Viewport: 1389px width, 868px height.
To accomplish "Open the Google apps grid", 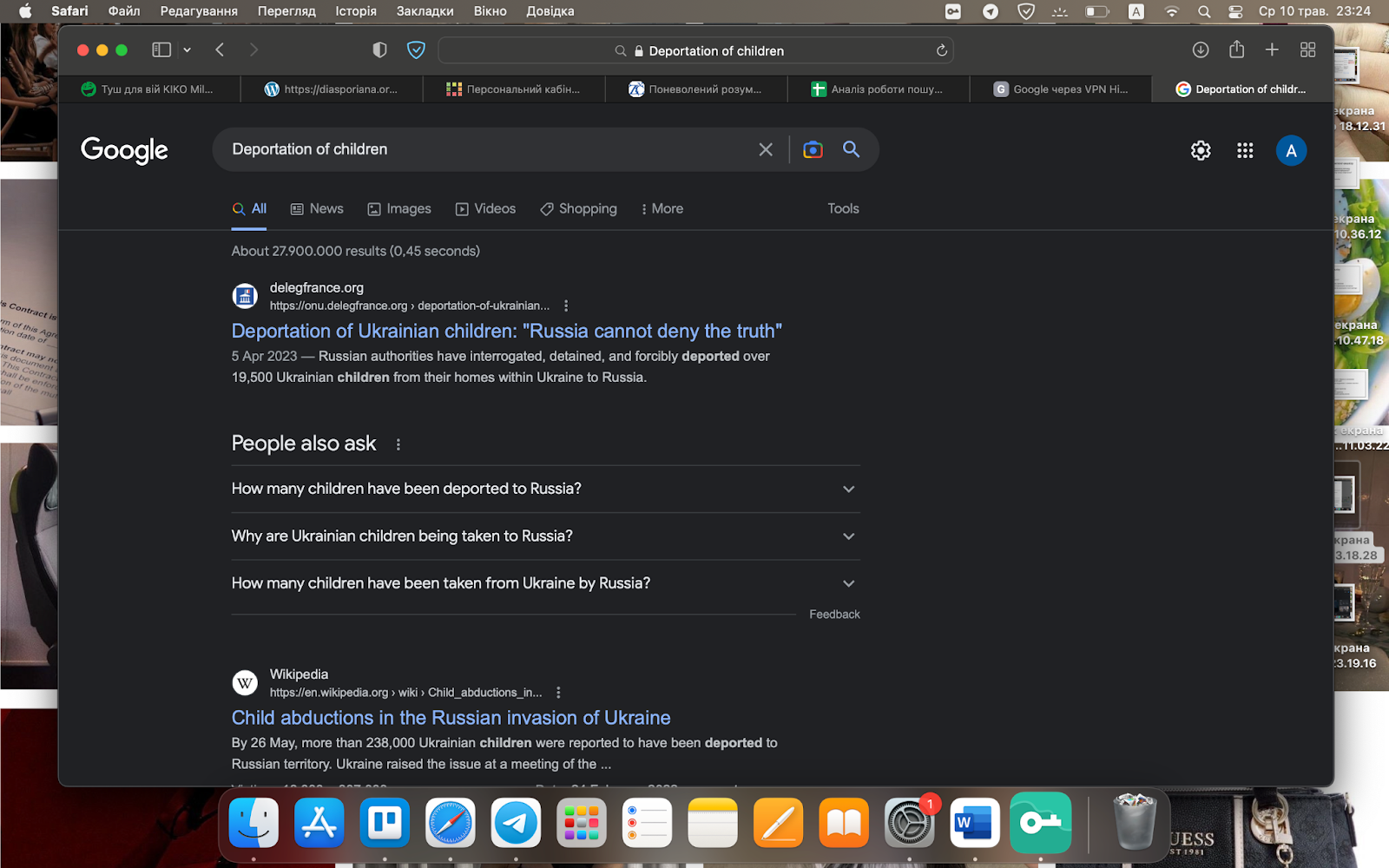I will pyautogui.click(x=1245, y=151).
